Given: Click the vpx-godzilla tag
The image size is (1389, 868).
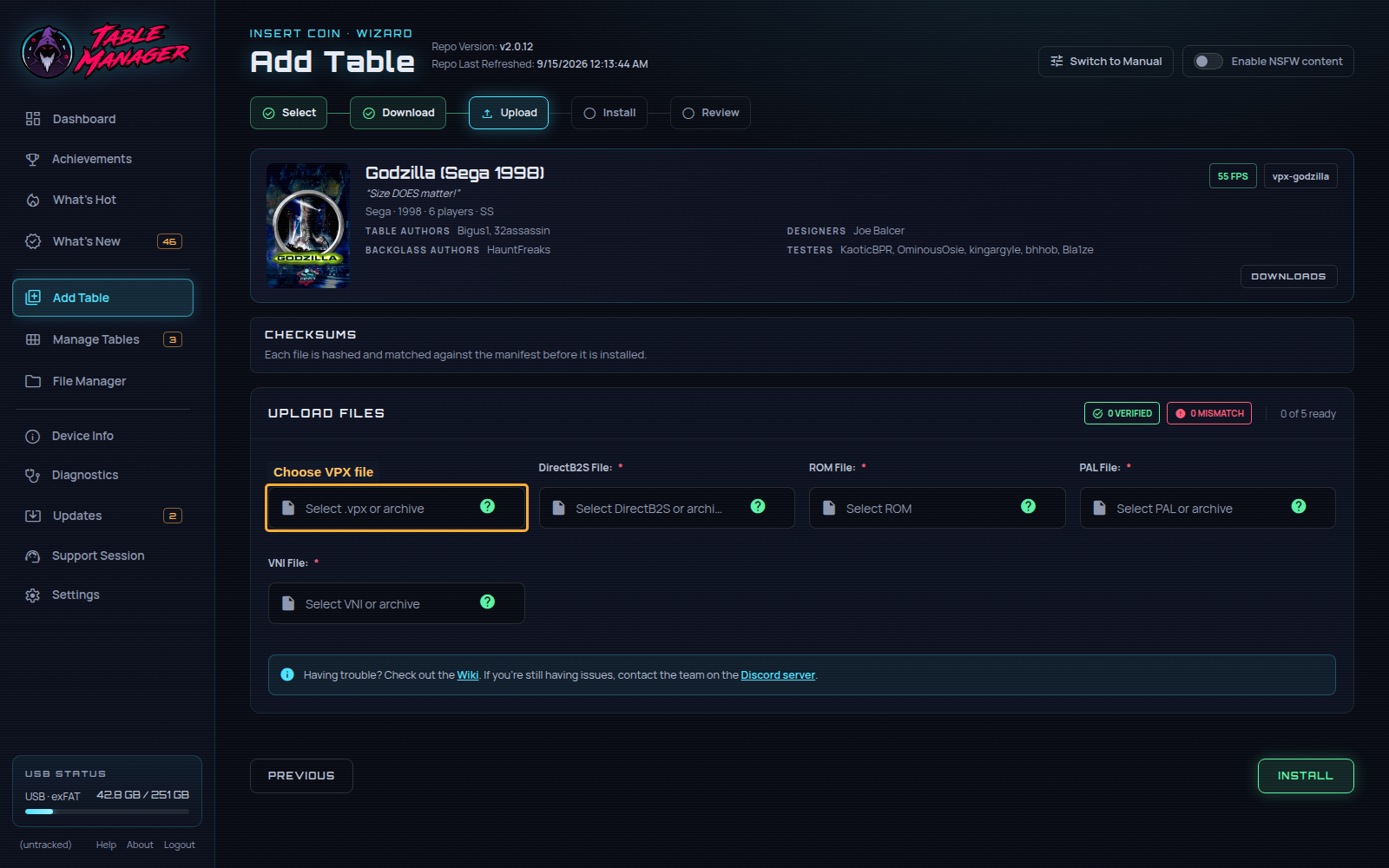Looking at the screenshot, I should point(1300,176).
